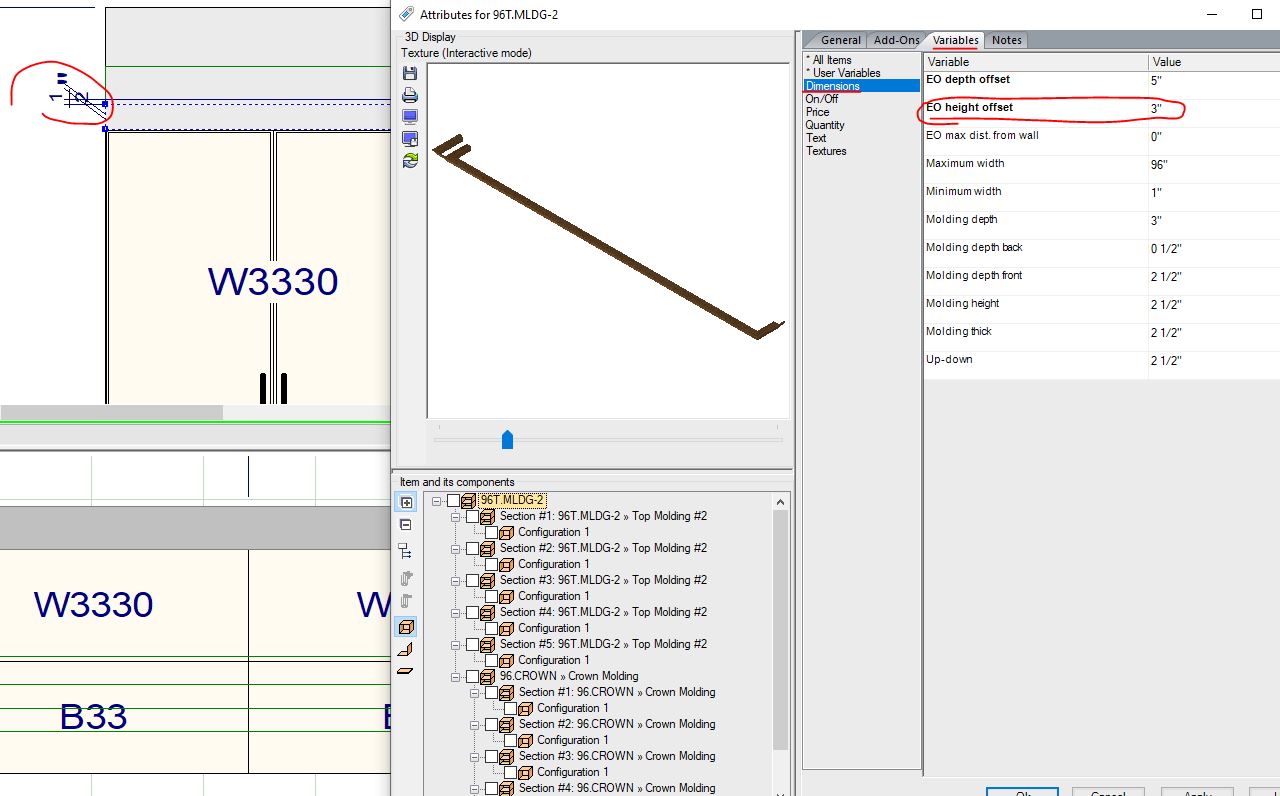Tick the checkbox for Section #1 Top Molding

pyautogui.click(x=473, y=516)
